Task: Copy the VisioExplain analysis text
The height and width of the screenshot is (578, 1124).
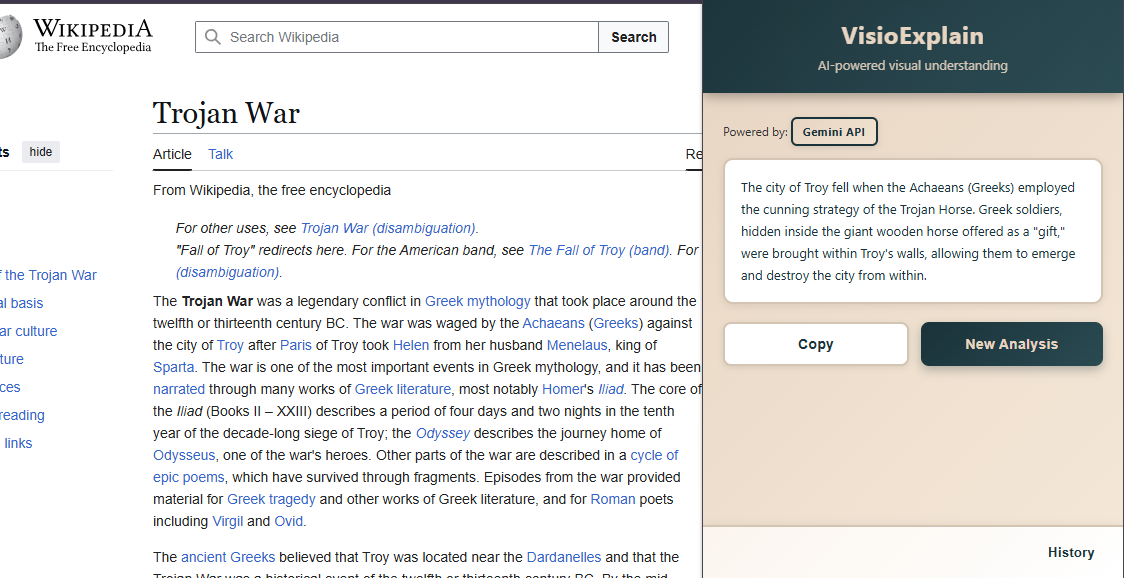Action: click(816, 344)
